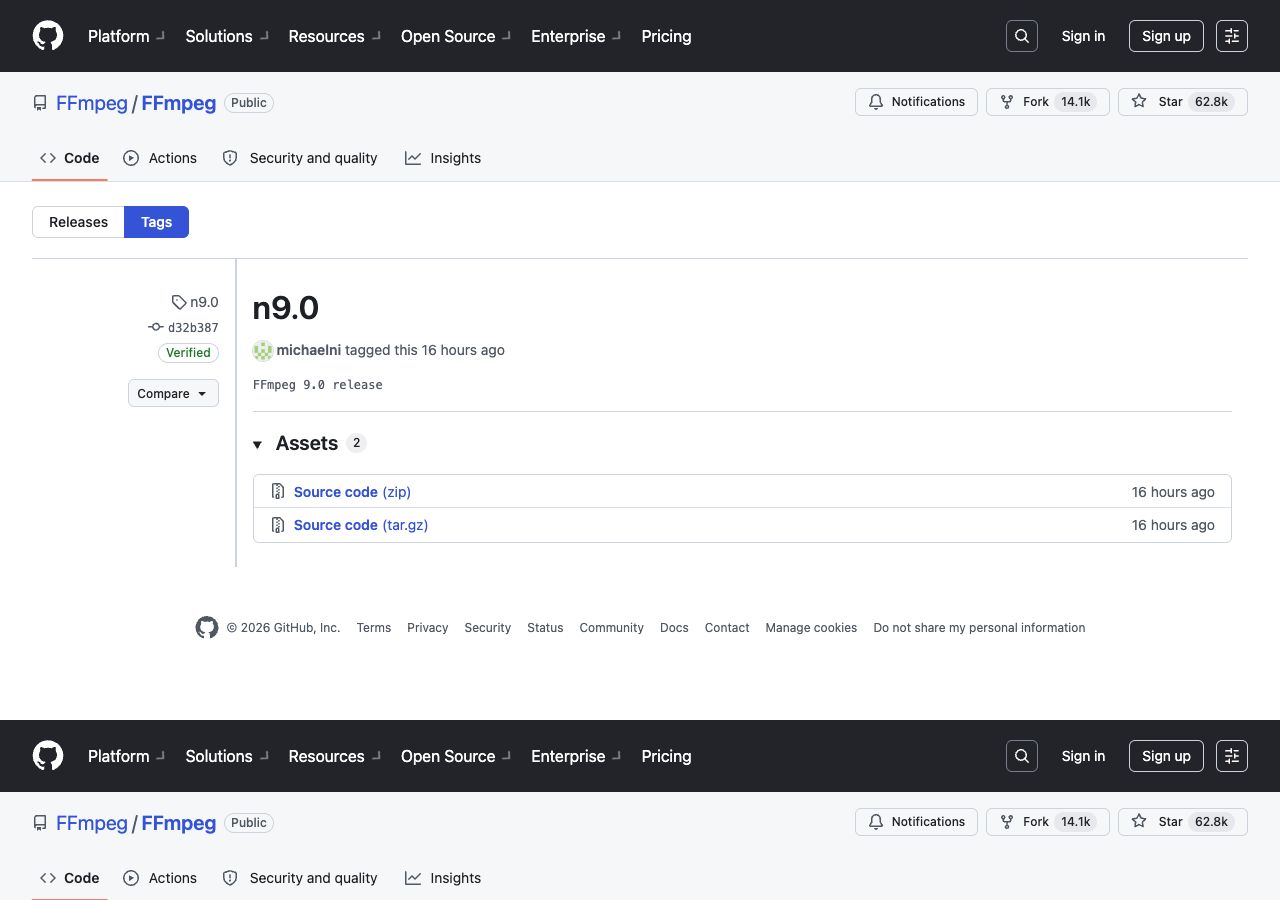Collapse the Assets section triangle
The width and height of the screenshot is (1280, 900).
257,444
